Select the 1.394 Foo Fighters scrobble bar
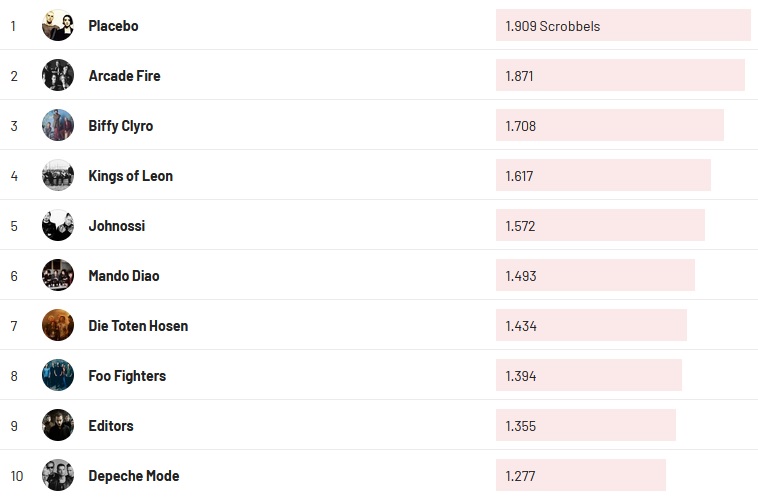Viewport: 758px width, 497px height. (588, 376)
